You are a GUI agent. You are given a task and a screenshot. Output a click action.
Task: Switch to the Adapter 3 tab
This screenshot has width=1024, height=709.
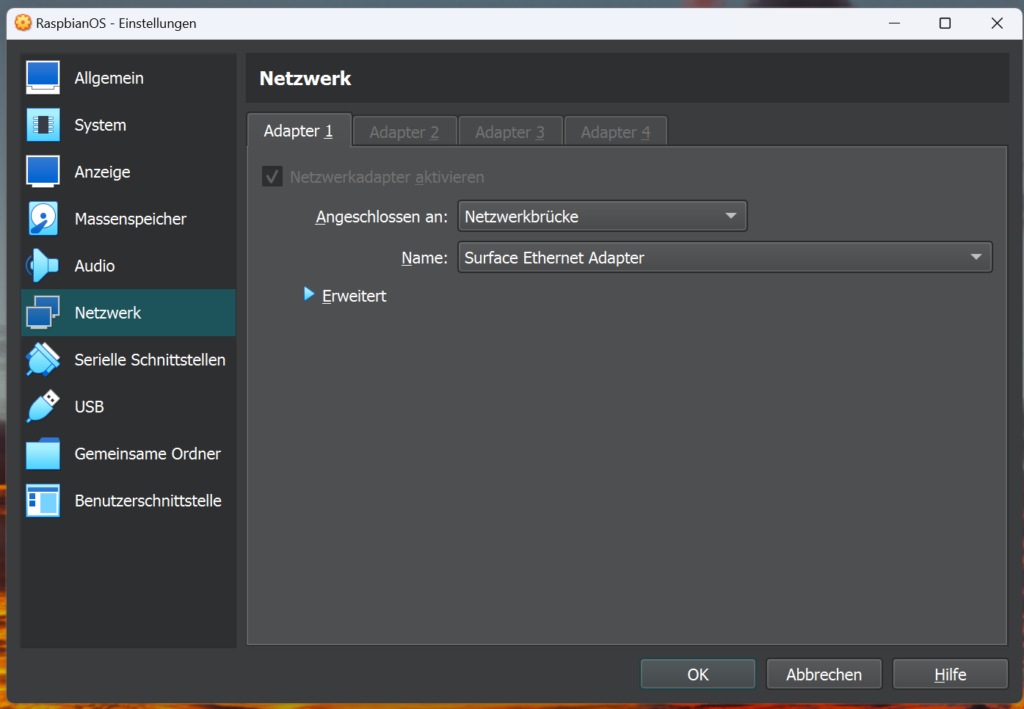coord(510,132)
